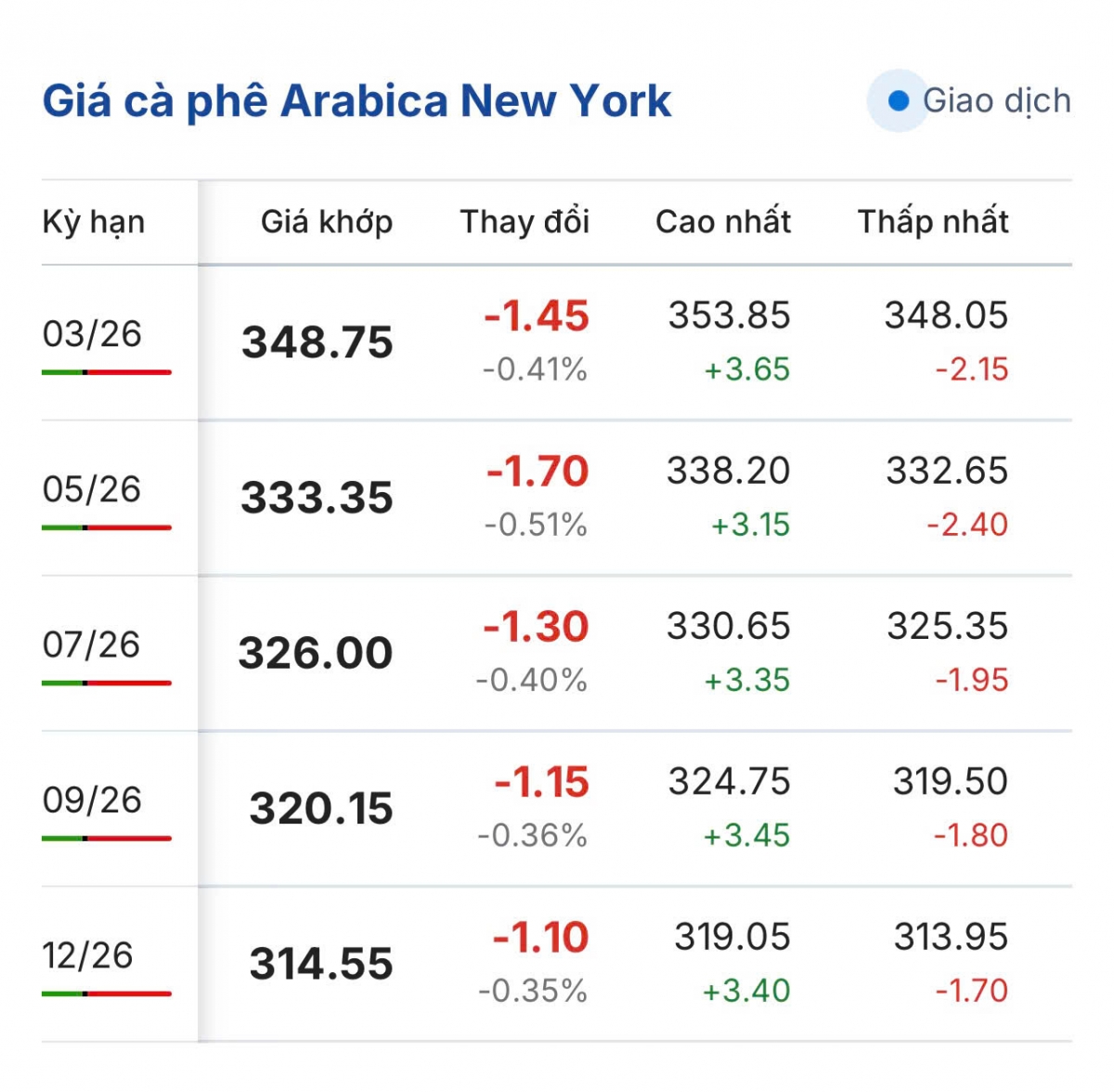This screenshot has height=1092, width=1114.
Task: Sort by the "Giá khớp" column header
Action: pyautogui.click(x=327, y=222)
